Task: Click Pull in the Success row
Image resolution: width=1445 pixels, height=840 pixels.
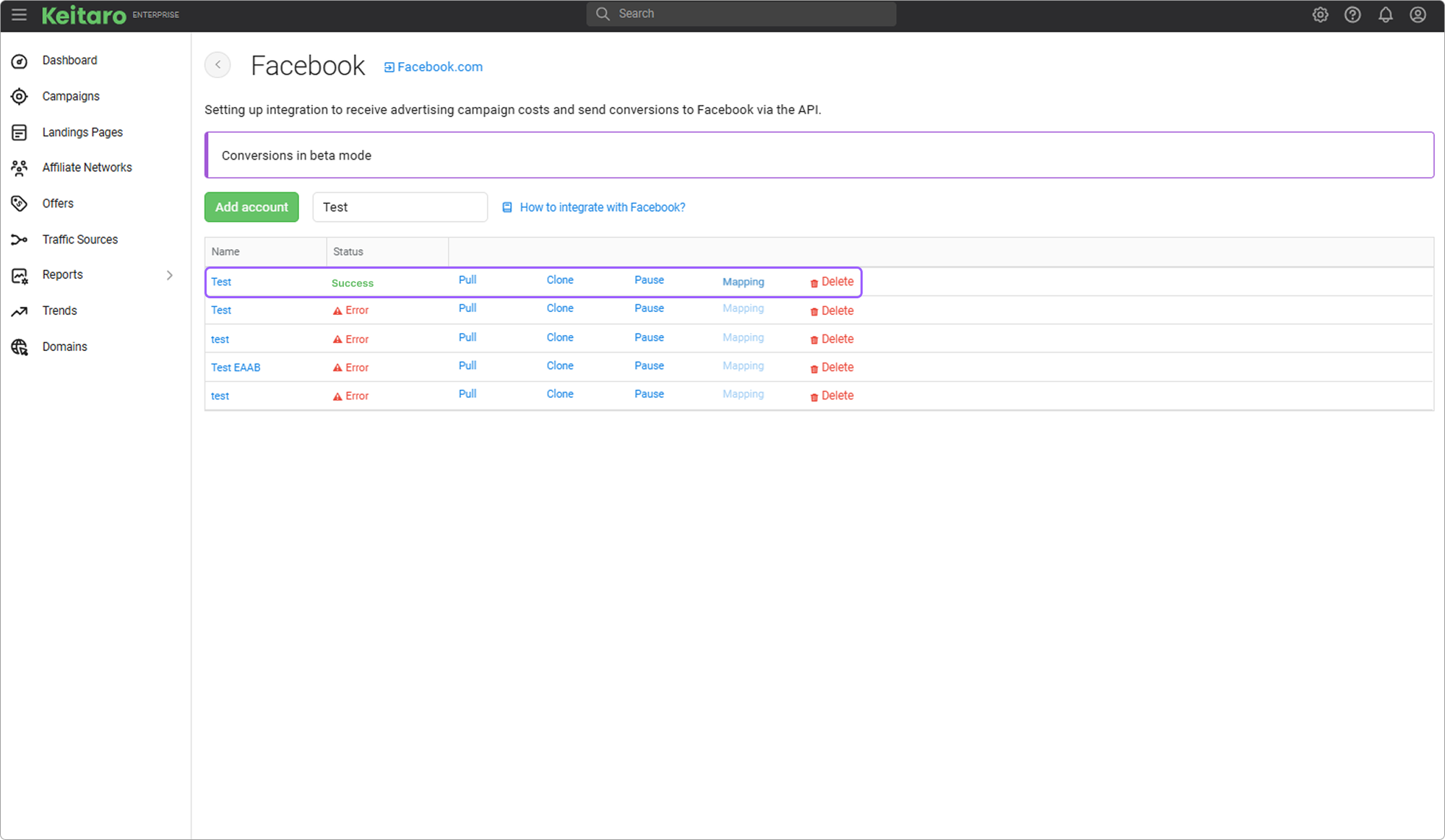Action: click(x=467, y=280)
